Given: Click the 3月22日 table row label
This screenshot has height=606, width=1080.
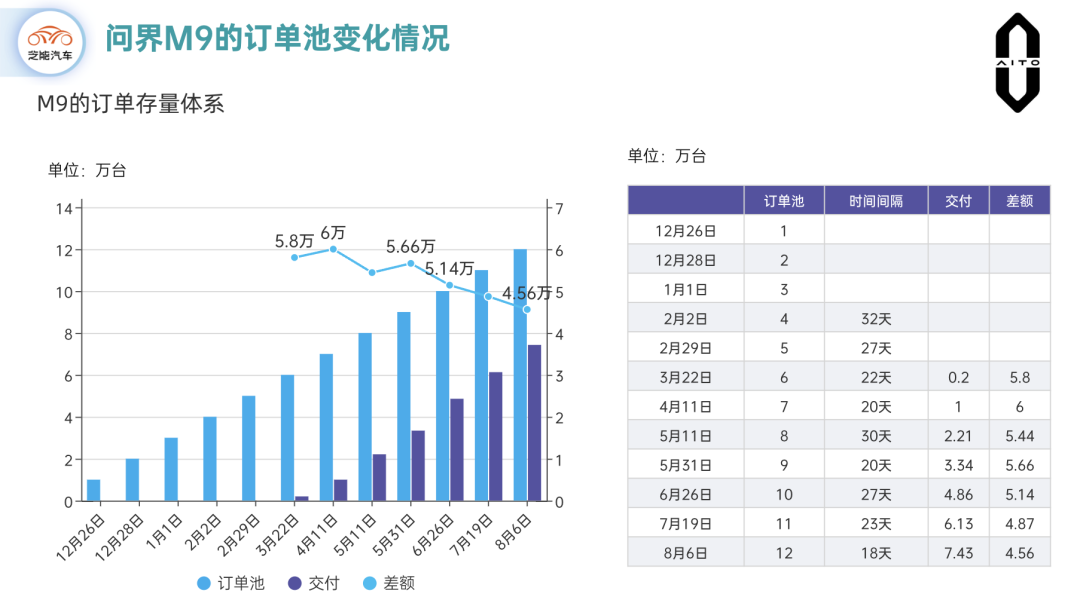Looking at the screenshot, I should coord(685,377).
